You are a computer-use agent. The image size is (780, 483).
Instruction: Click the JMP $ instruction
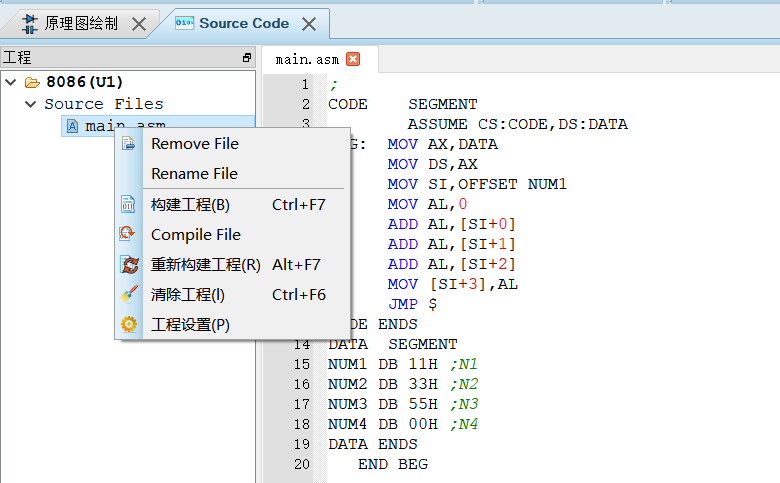tap(412, 304)
